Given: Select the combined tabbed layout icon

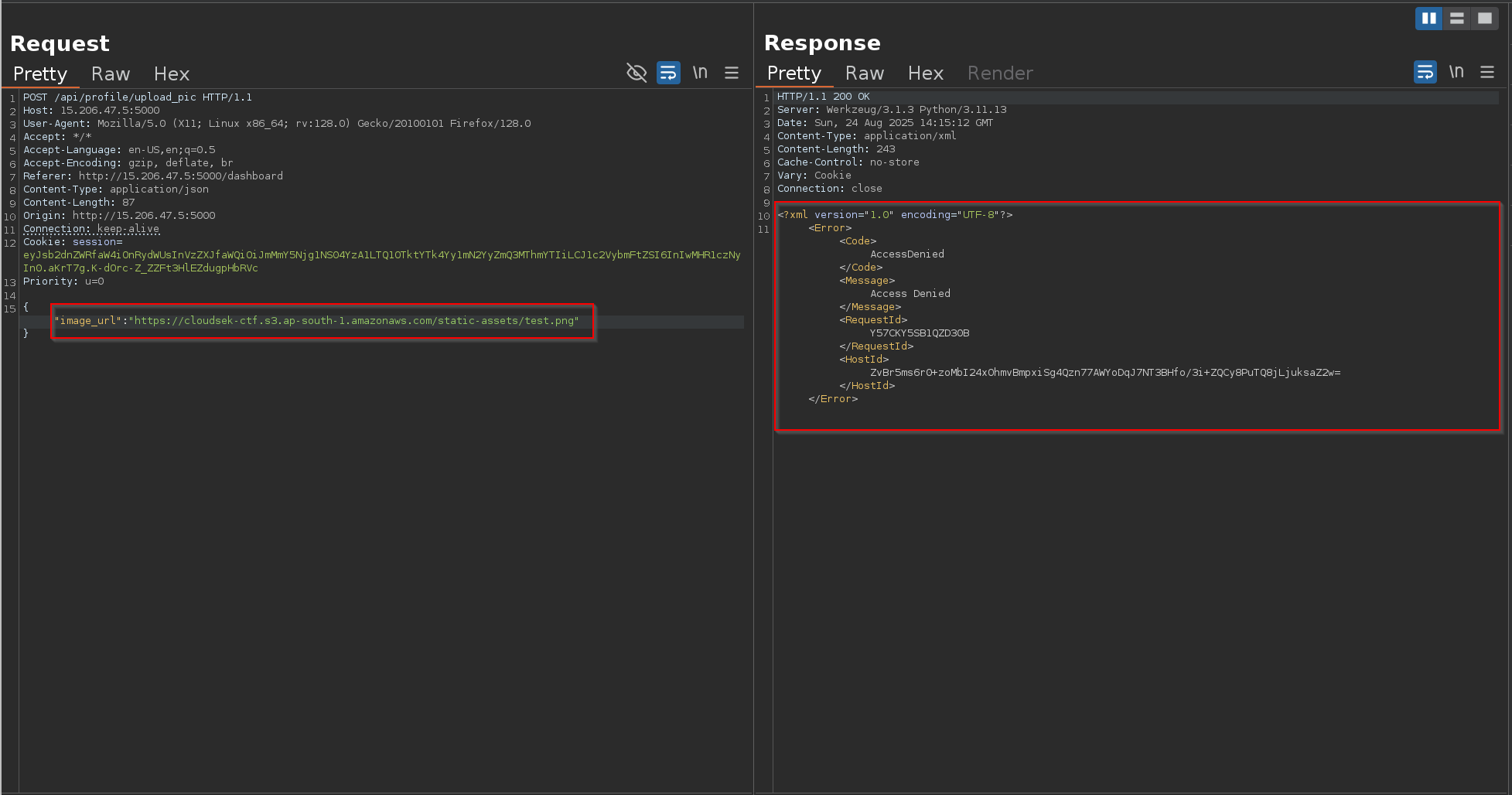Looking at the screenshot, I should 1484,18.
